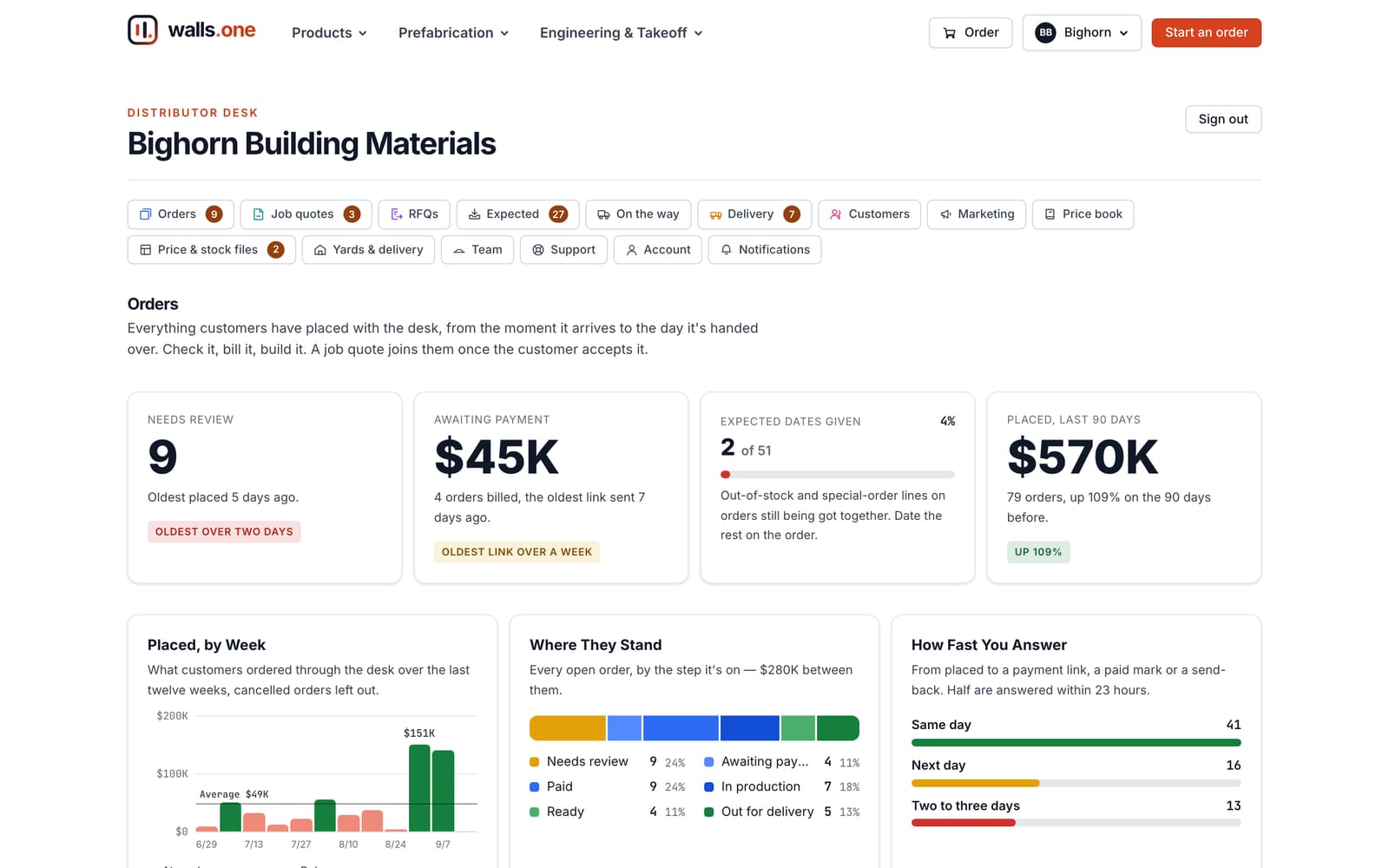
Task: Click the Order button in header
Action: tap(971, 33)
